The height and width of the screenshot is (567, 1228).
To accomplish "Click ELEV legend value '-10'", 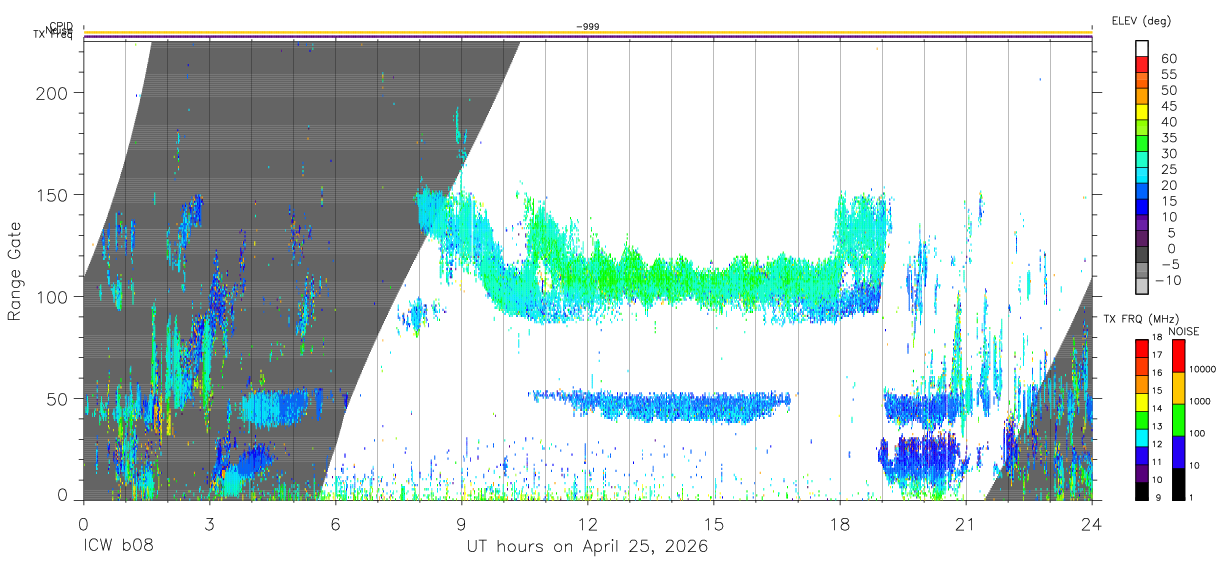I will point(1166,280).
